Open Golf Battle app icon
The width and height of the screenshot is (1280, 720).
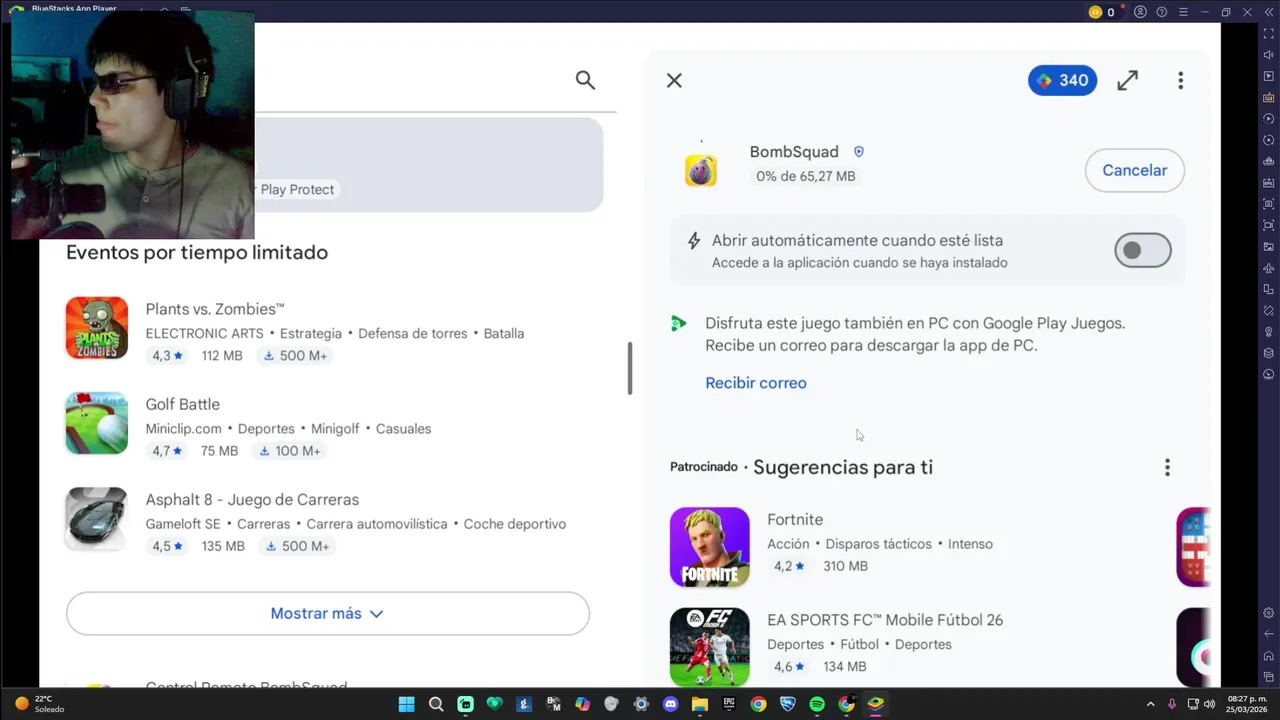(x=97, y=423)
